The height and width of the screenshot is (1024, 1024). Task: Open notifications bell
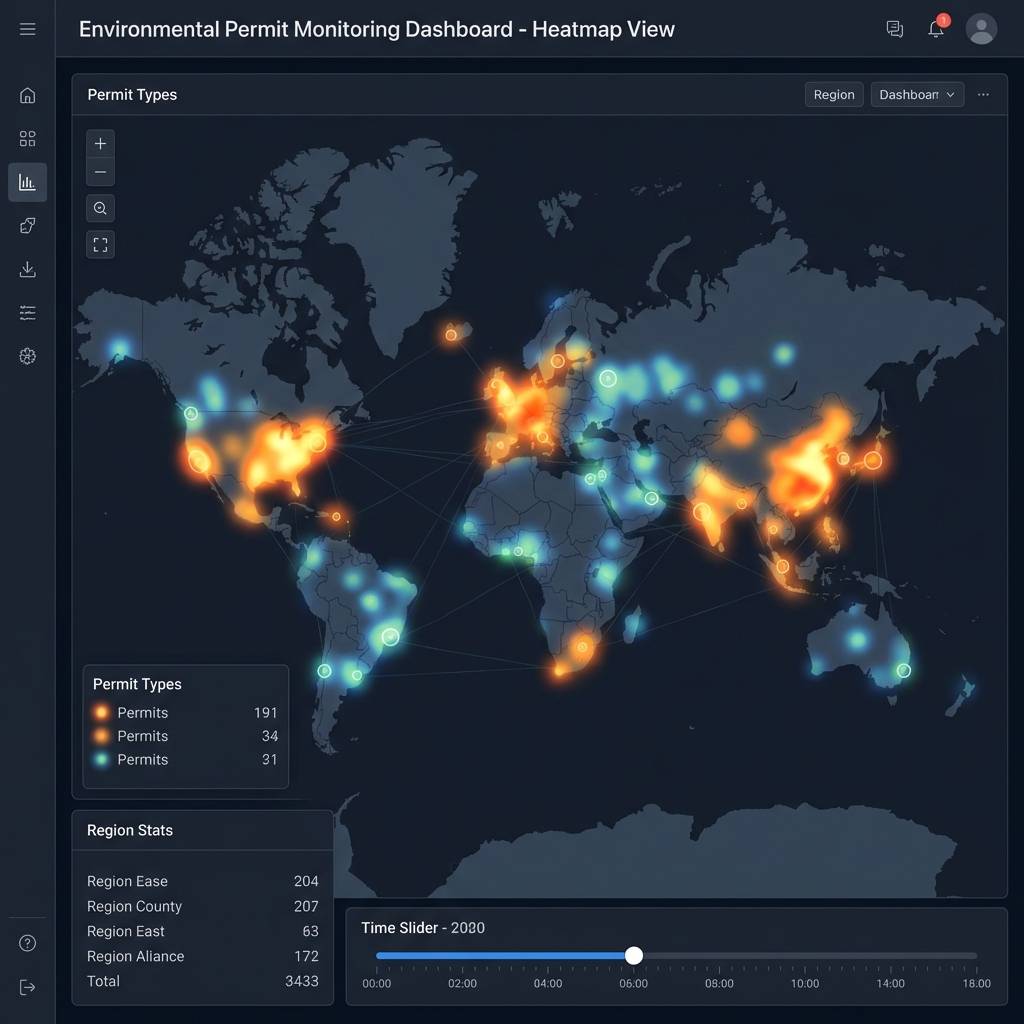click(x=936, y=29)
